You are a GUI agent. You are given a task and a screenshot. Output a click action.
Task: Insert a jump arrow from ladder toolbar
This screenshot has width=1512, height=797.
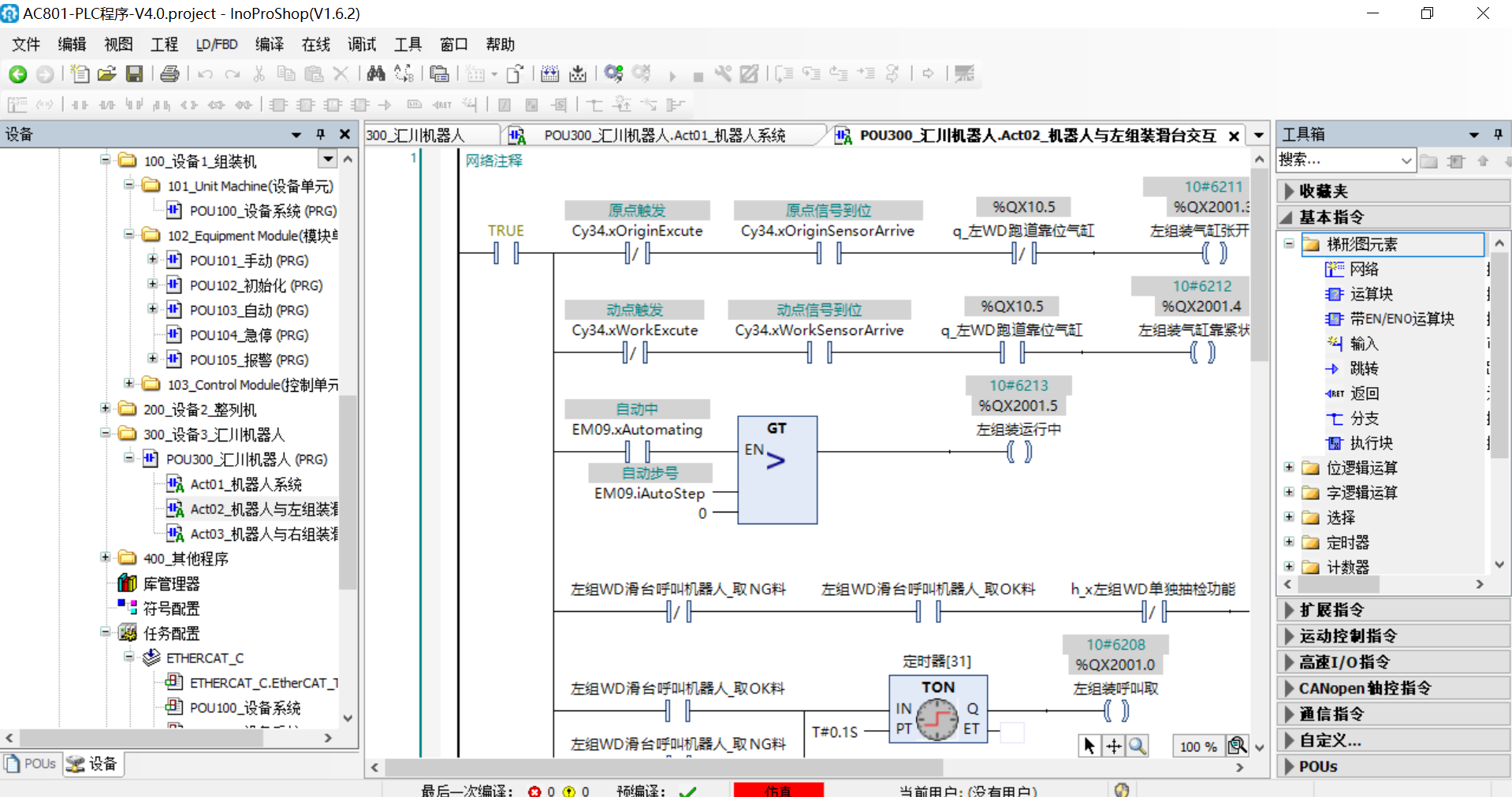(385, 105)
